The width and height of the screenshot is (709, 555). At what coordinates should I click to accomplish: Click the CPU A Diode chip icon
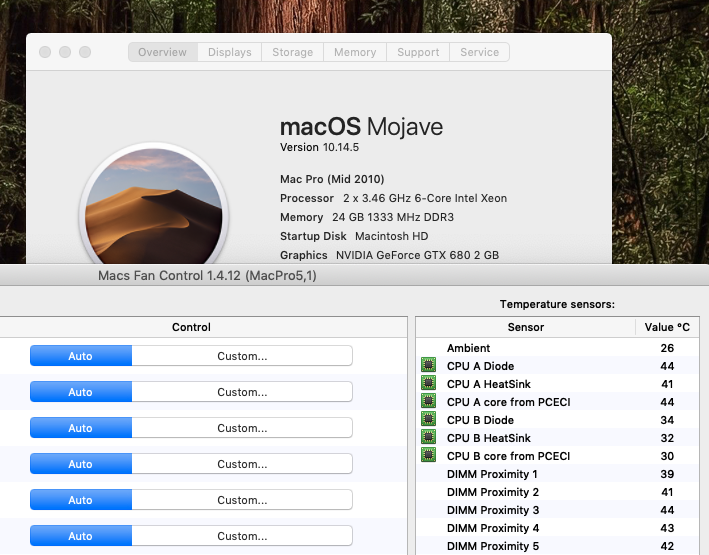428,365
